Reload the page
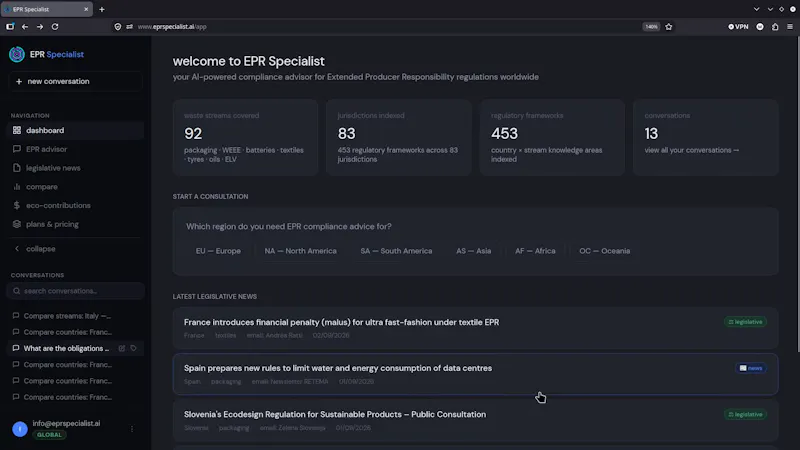This screenshot has height=450, width=800. pos(55,27)
